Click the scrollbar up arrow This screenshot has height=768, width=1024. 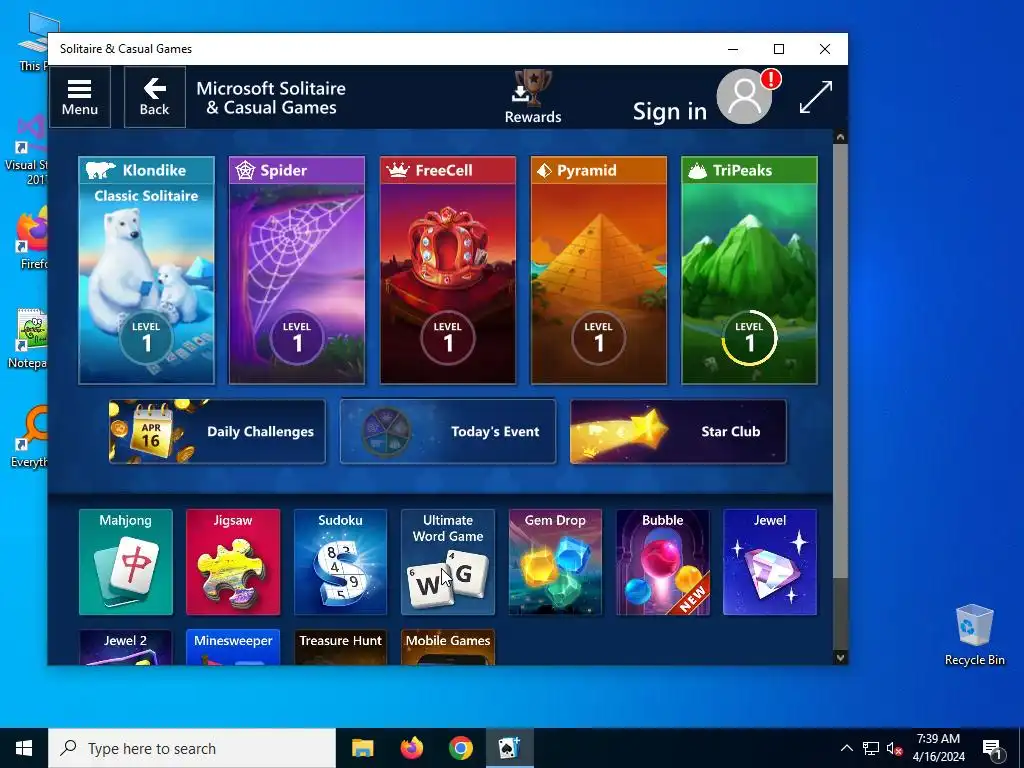point(840,136)
